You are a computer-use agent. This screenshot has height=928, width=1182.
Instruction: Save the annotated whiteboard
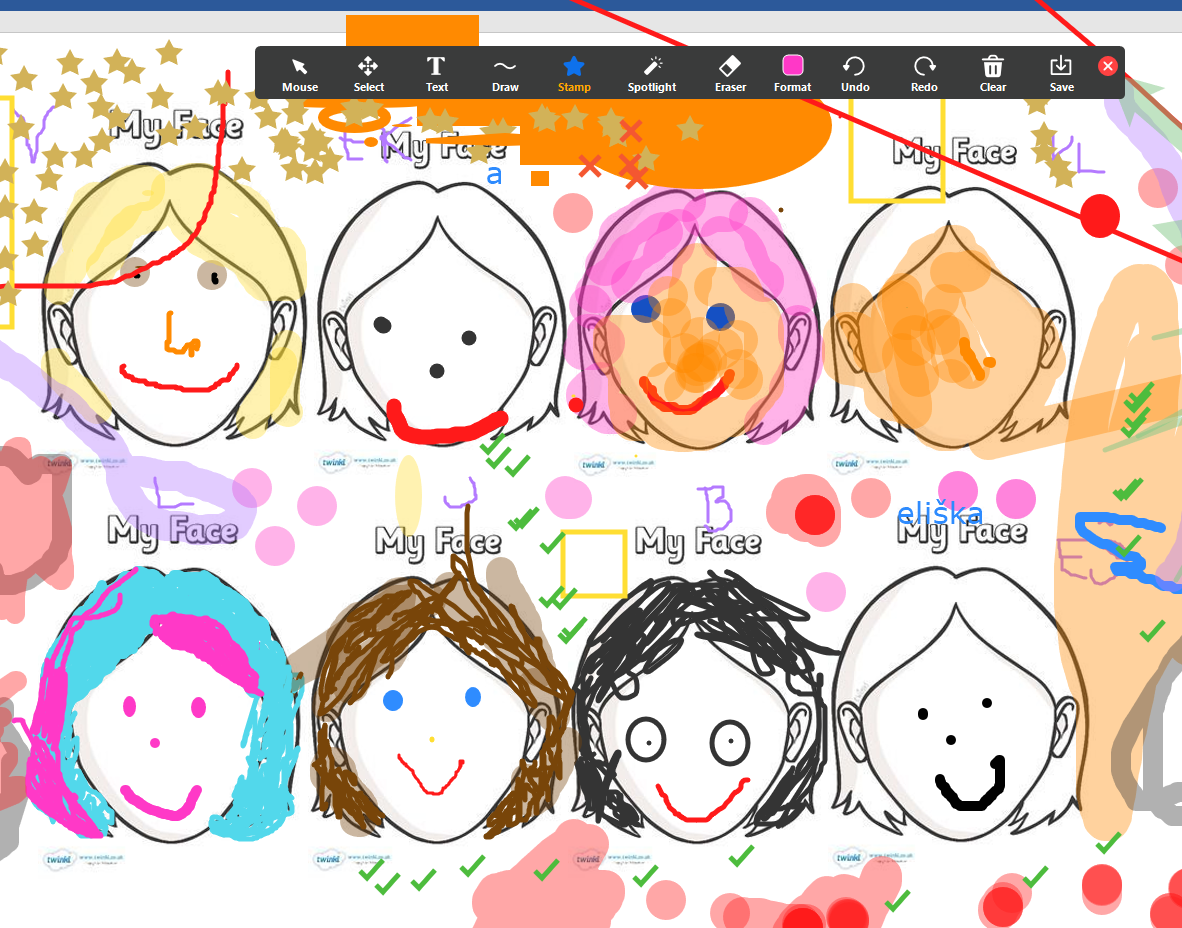(x=1061, y=74)
